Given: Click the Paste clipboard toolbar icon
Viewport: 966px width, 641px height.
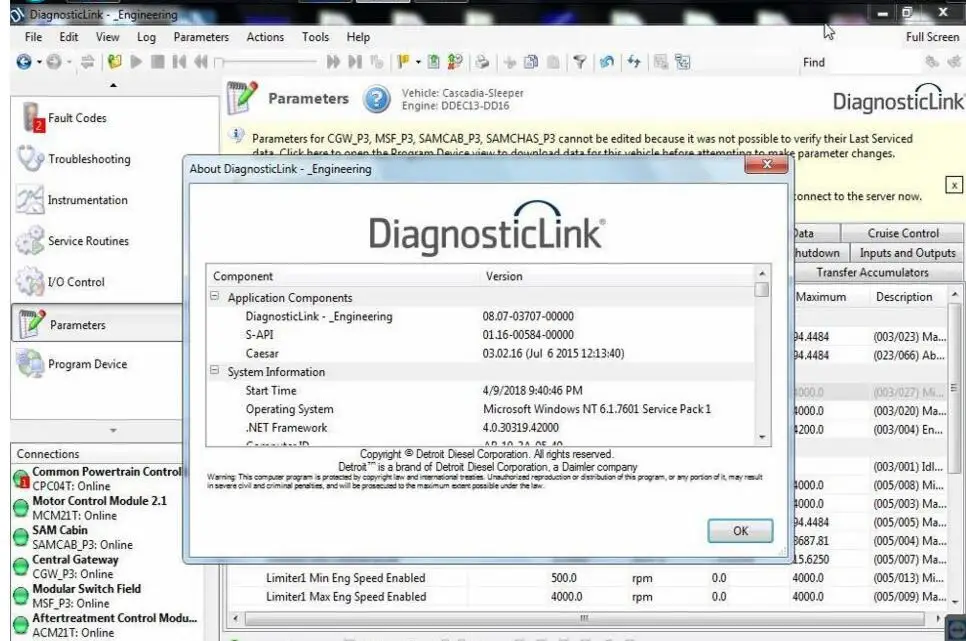Looking at the screenshot, I should coord(553,62).
